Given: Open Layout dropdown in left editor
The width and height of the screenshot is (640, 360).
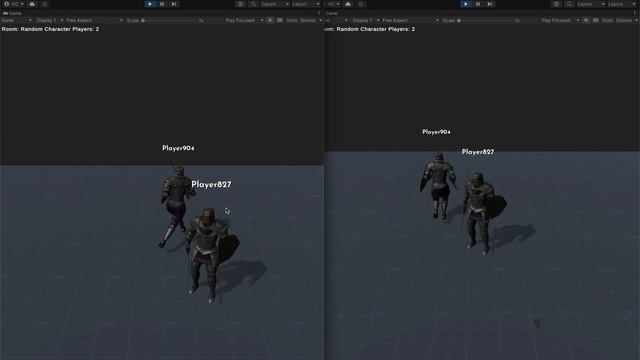Looking at the screenshot, I should pyautogui.click(x=306, y=4).
